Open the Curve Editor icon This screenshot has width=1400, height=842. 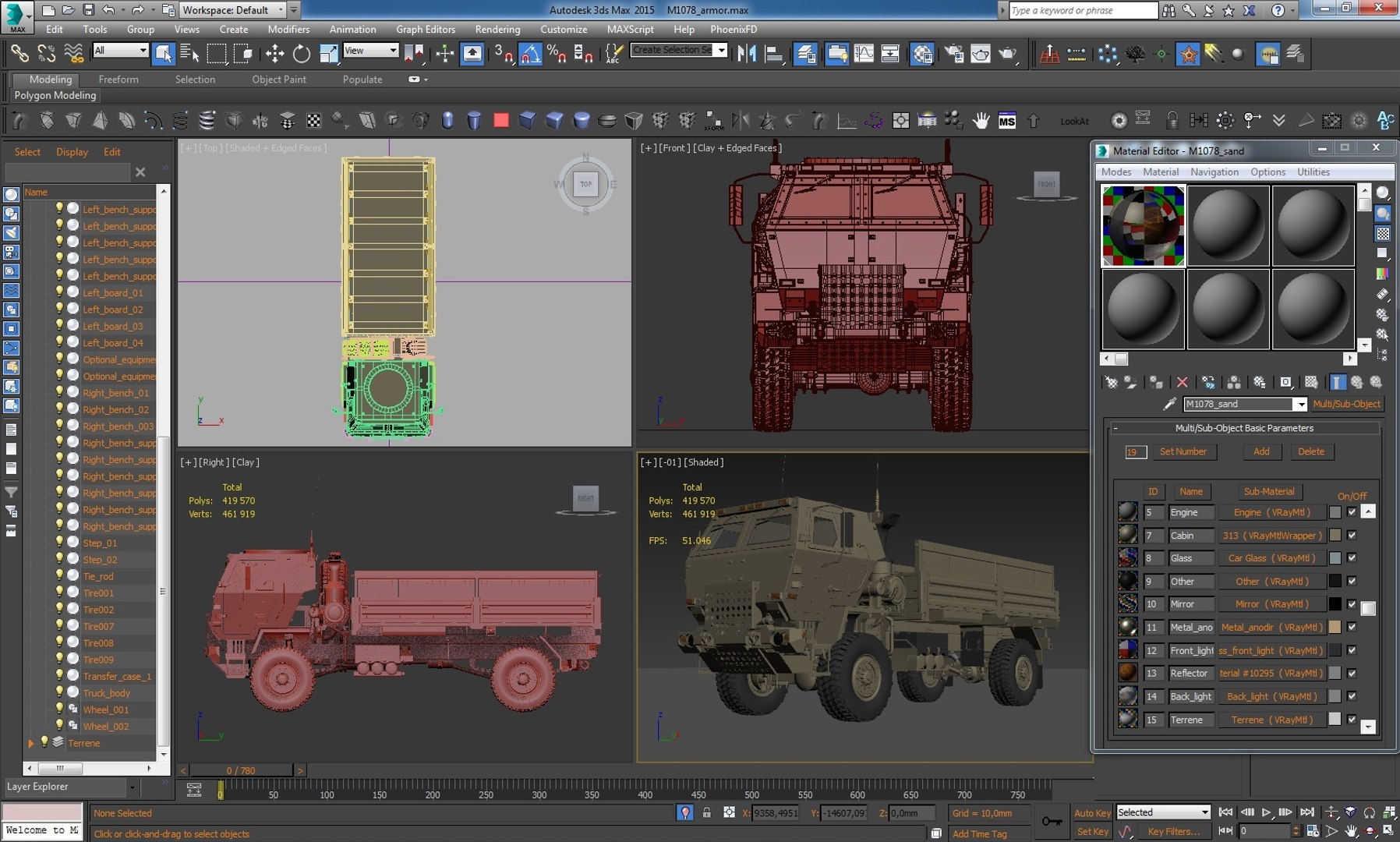pos(864,53)
